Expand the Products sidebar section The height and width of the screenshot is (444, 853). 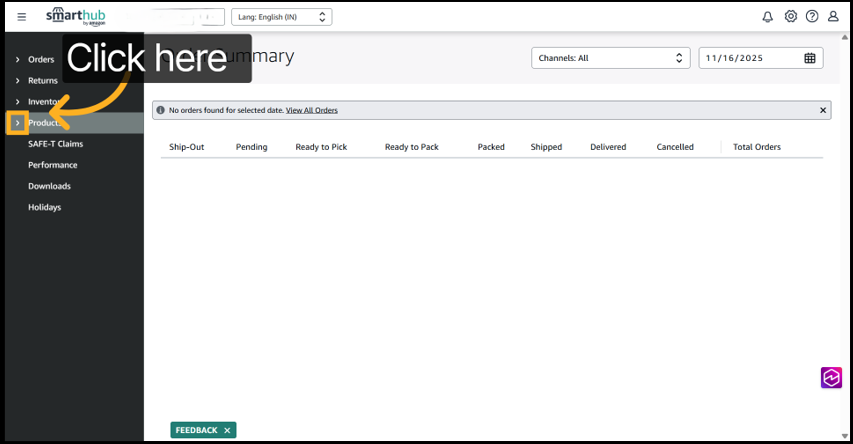pyautogui.click(x=17, y=123)
